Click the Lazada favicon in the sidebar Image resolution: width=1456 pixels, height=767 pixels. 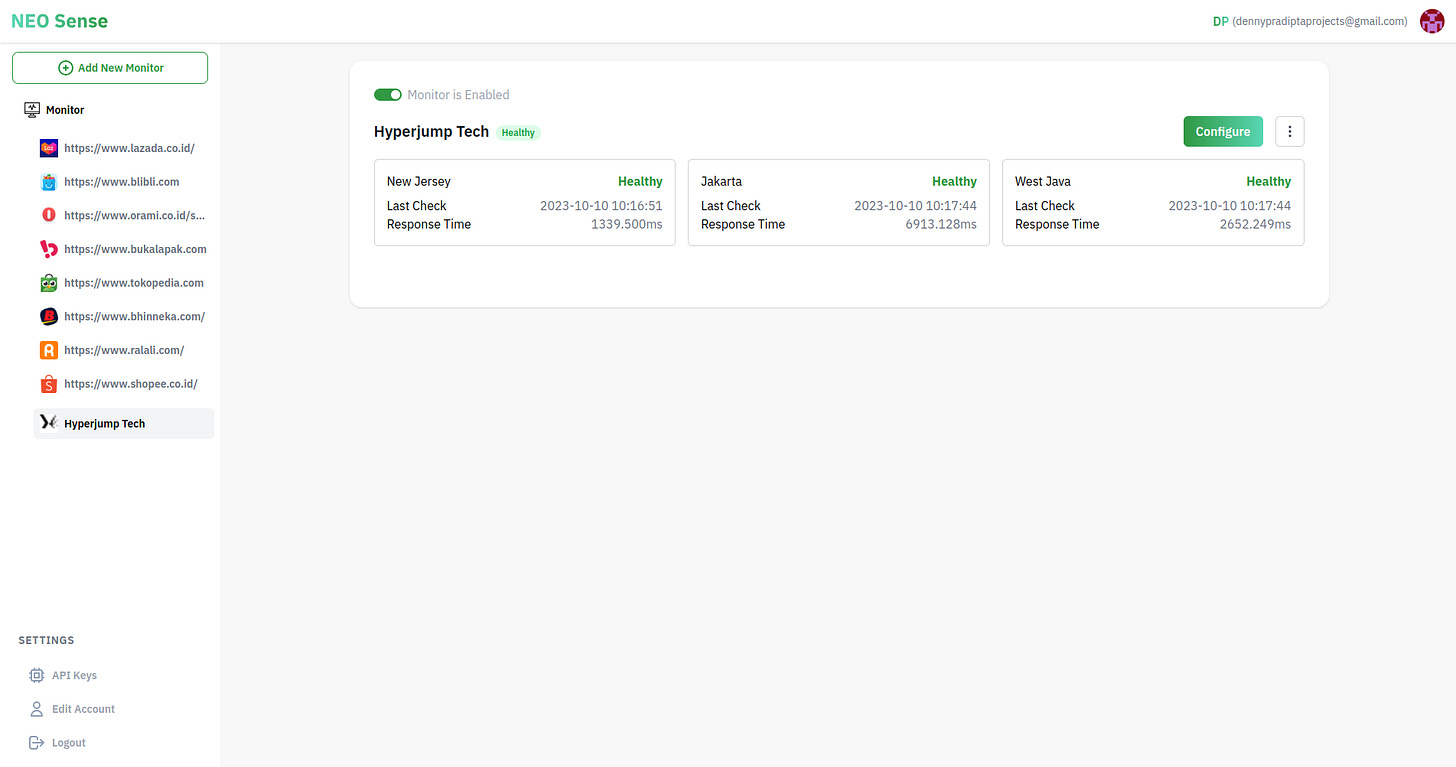(x=48, y=147)
